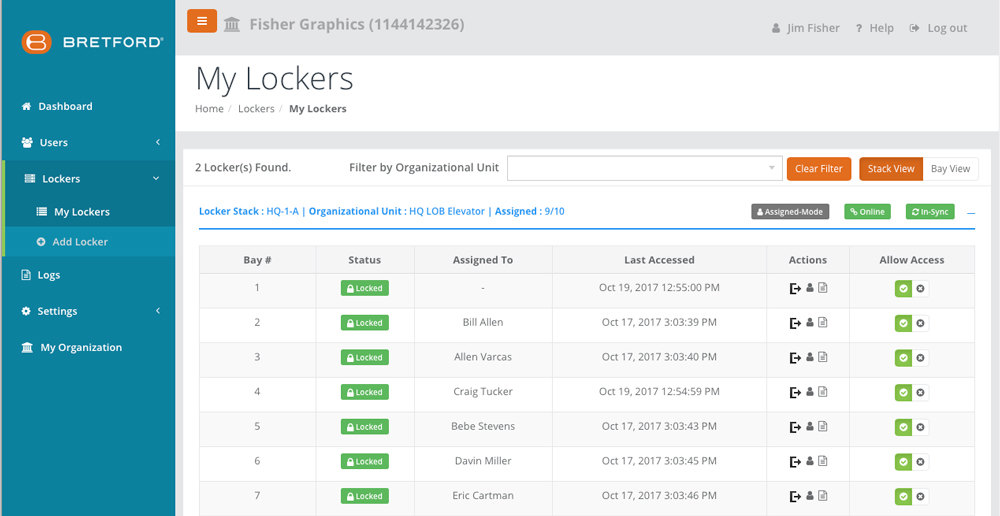Switch to Stack View
The width and height of the screenshot is (1000, 516).
coord(891,168)
